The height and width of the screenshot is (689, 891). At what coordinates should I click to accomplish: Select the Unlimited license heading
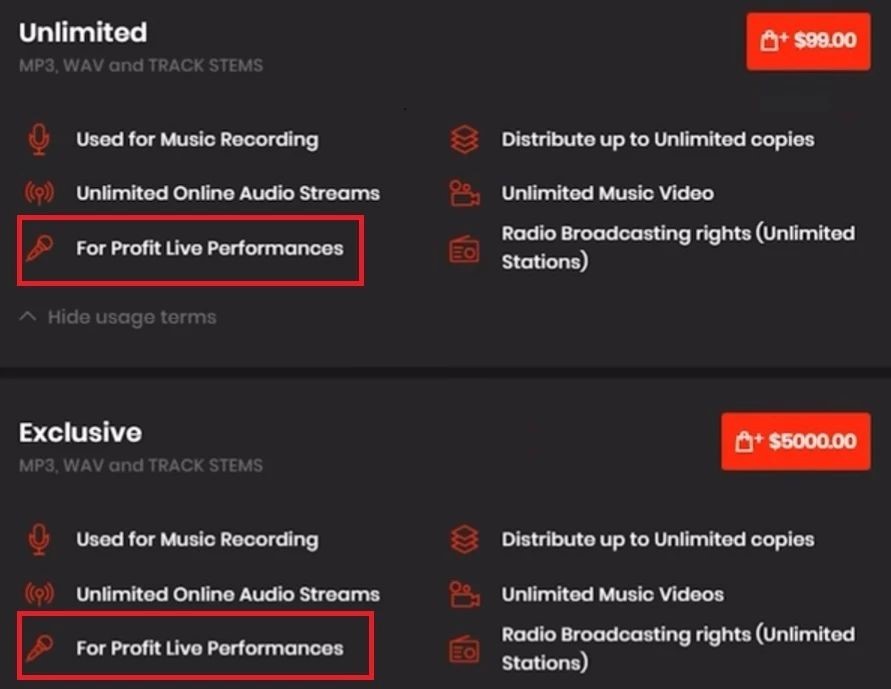click(x=83, y=32)
